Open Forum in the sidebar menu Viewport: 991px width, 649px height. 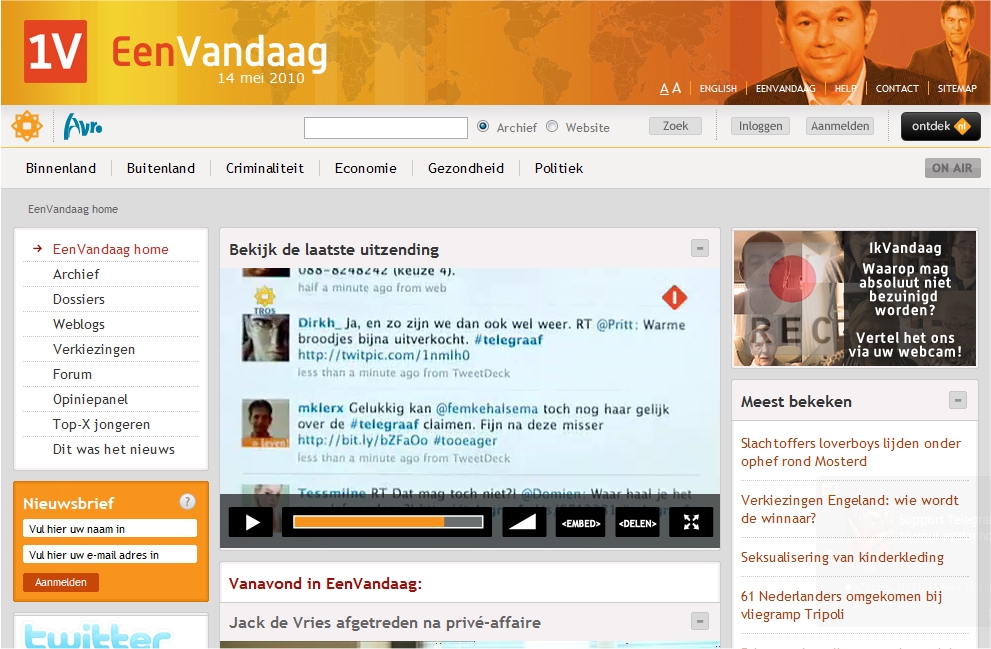[72, 374]
